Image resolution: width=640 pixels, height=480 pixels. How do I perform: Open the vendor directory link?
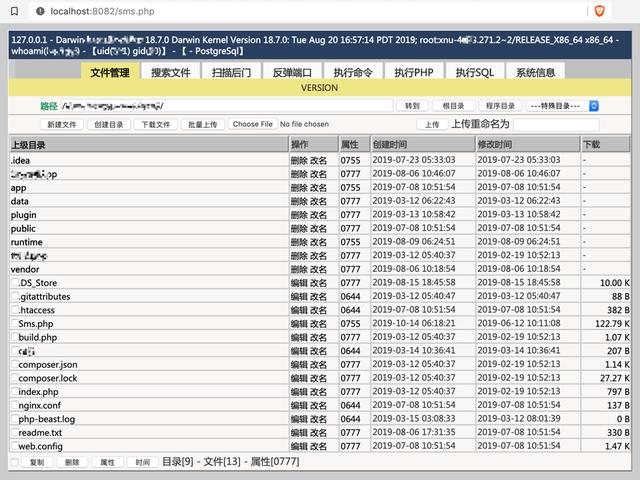pos(25,269)
